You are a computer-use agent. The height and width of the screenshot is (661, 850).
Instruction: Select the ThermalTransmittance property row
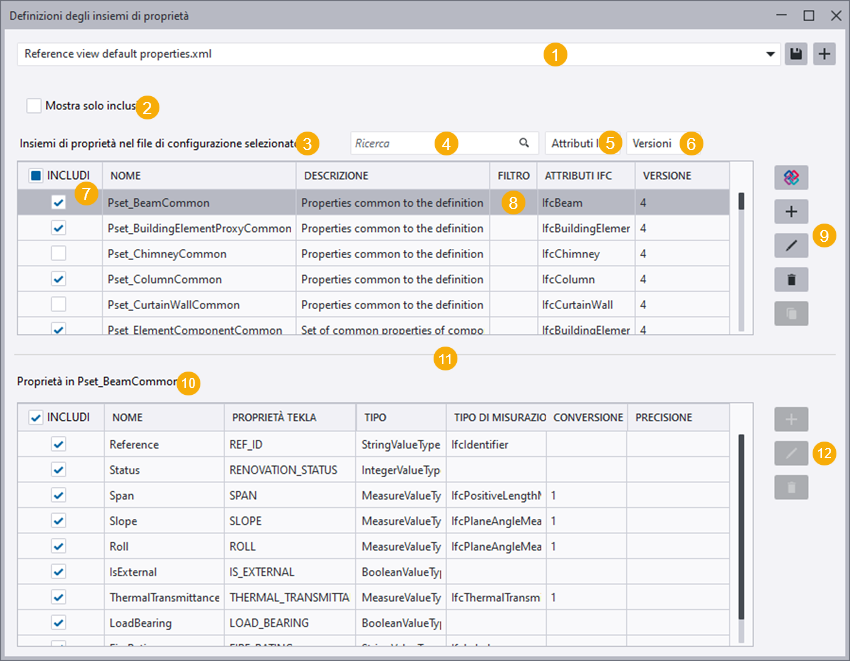pyautogui.click(x=164, y=597)
